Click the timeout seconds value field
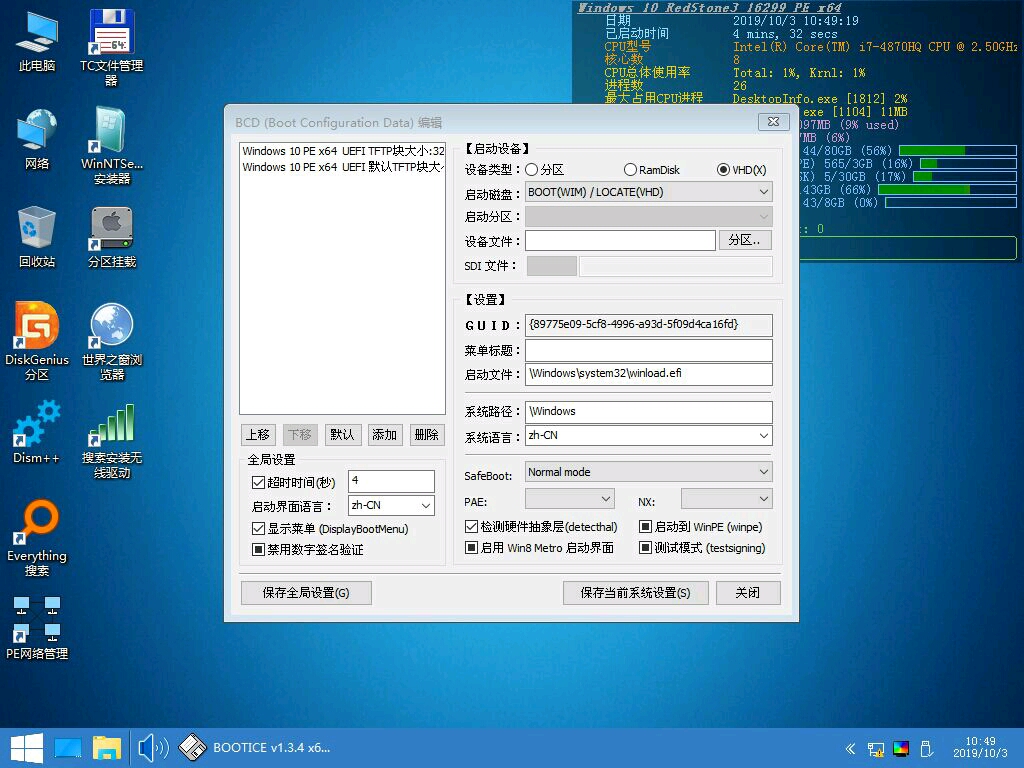Screen dimensions: 1024x768 tap(391, 481)
